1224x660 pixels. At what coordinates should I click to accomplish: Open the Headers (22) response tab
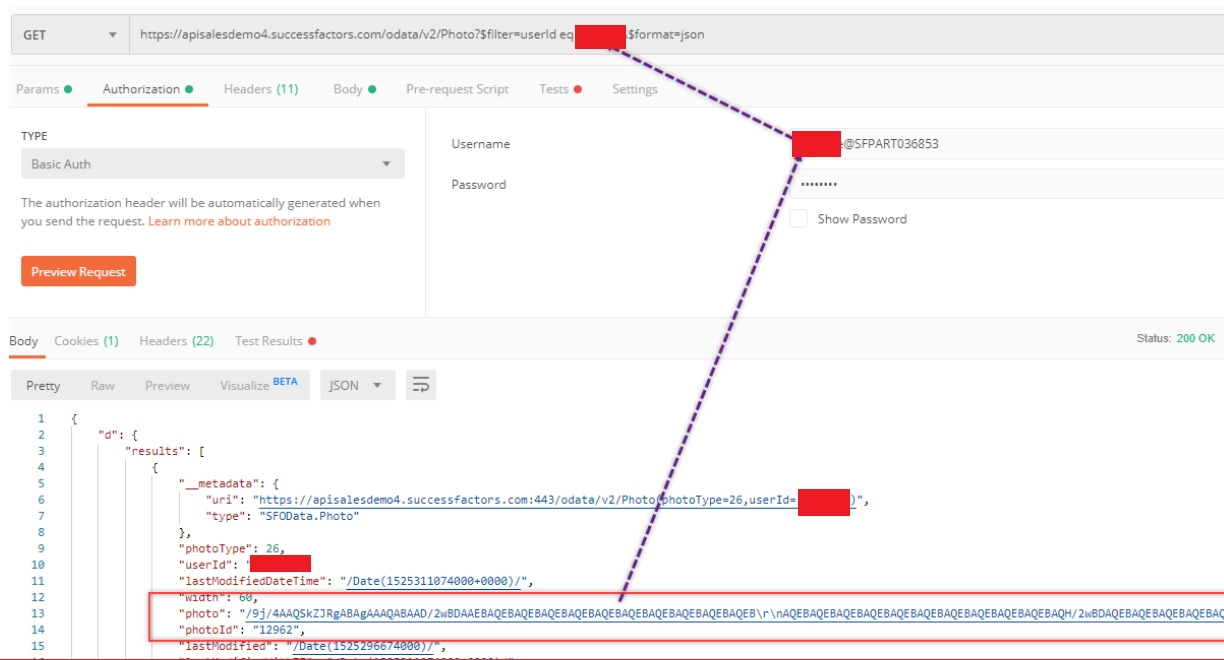176,341
